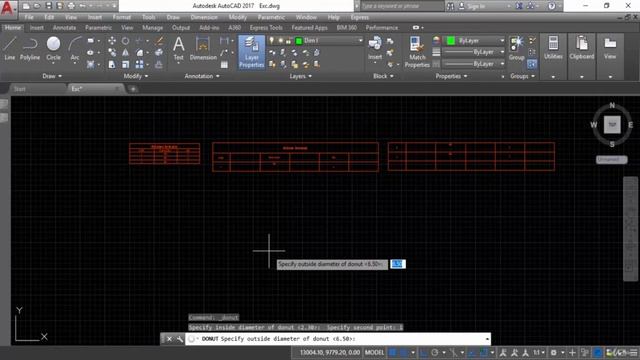Click the green layer color swatch

point(298,41)
